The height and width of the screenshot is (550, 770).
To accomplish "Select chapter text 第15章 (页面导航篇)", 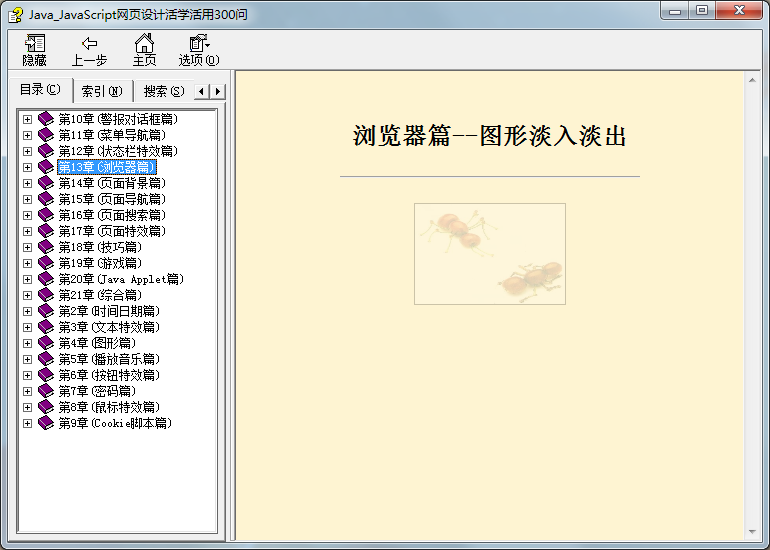I will [x=112, y=199].
